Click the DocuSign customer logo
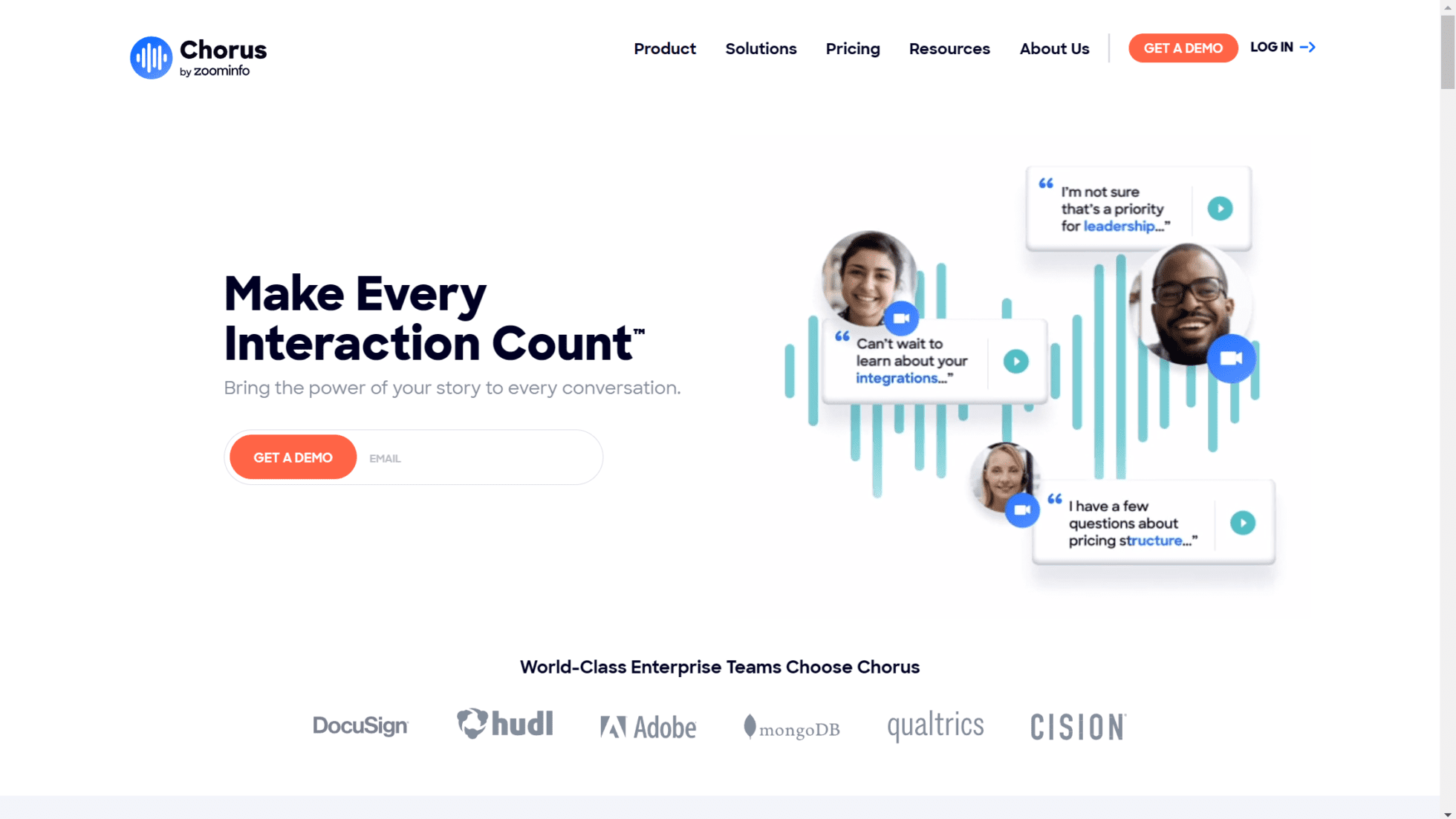1456x819 pixels. [x=361, y=726]
